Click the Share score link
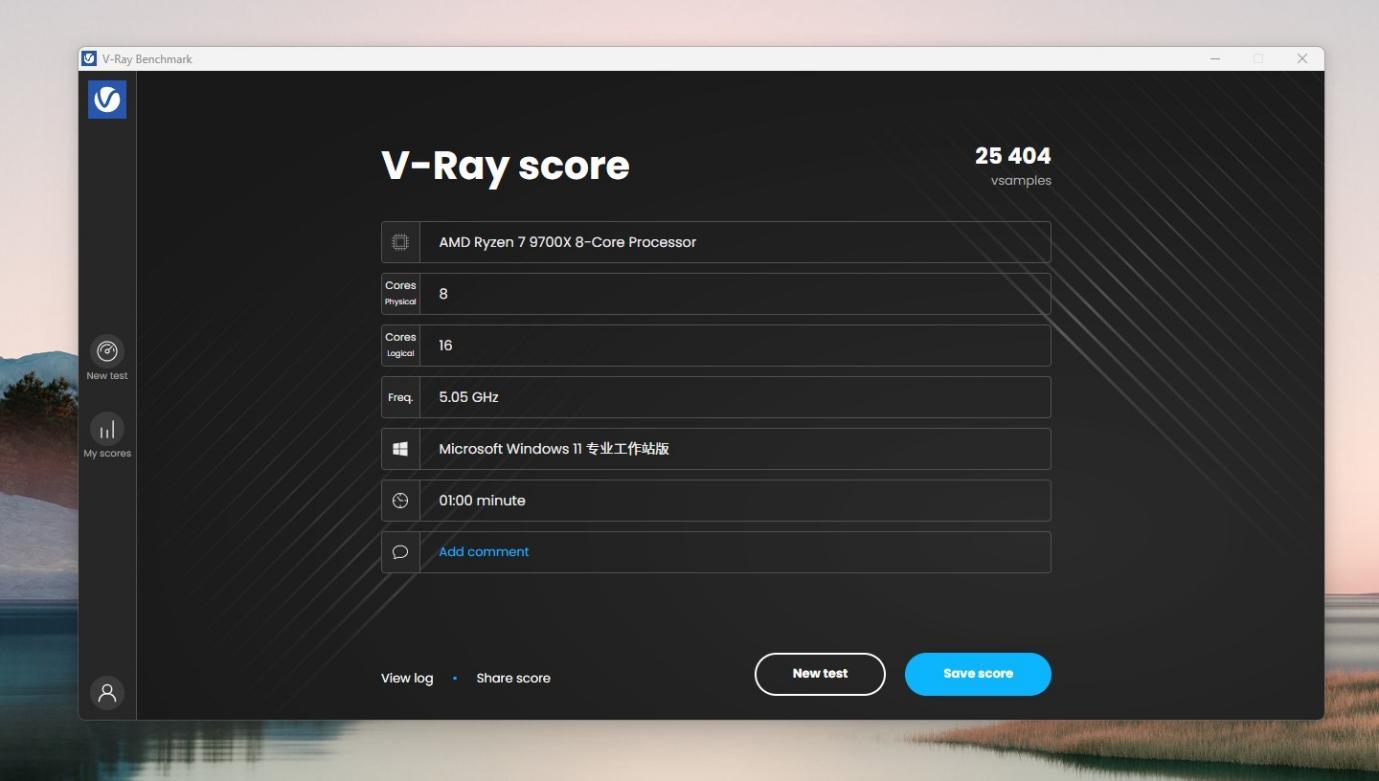Viewport: 1379px width, 781px height. [513, 678]
